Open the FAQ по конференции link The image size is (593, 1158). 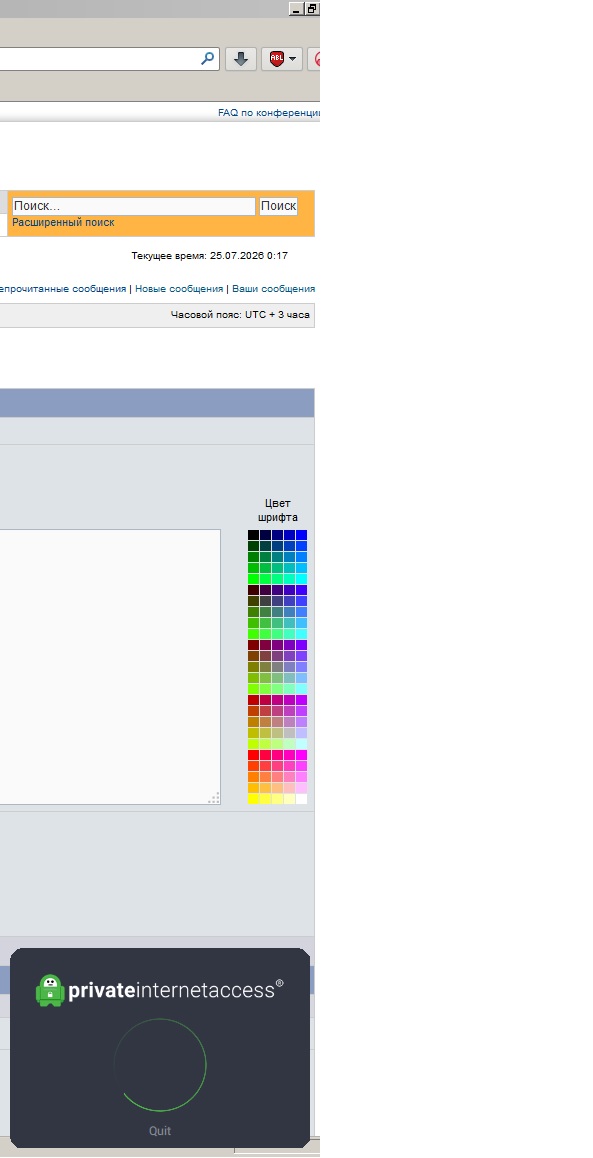click(x=269, y=113)
